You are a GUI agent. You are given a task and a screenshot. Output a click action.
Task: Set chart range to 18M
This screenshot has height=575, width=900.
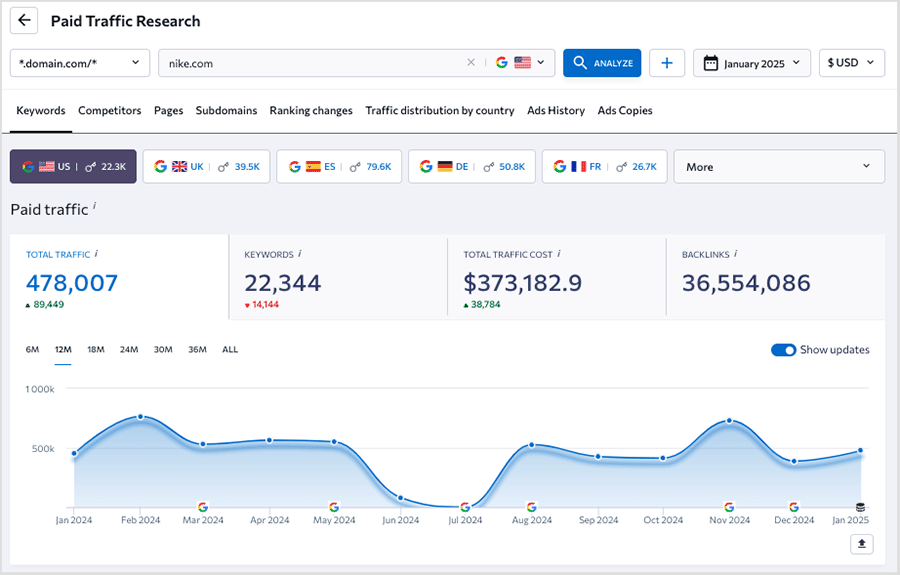(96, 349)
